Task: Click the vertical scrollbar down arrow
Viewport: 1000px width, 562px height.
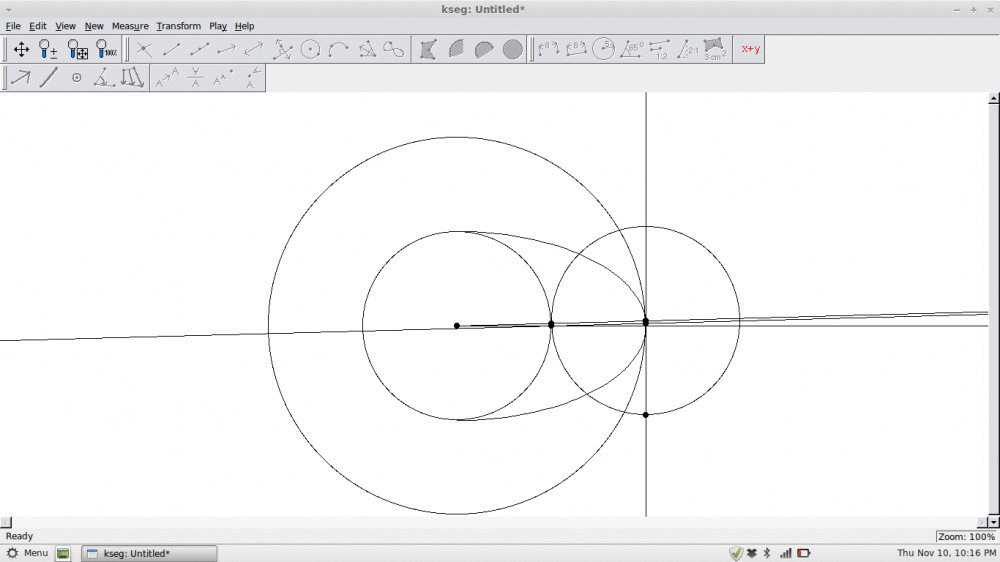Action: 993,521
